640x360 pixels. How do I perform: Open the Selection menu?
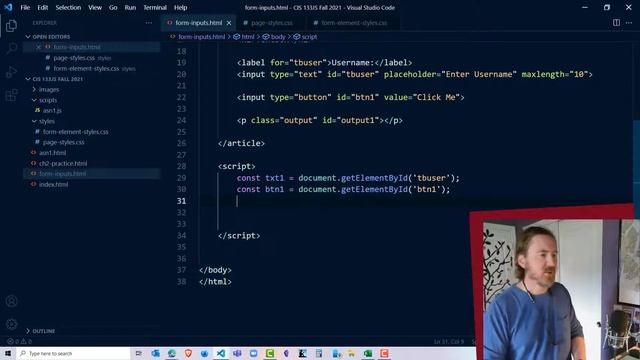point(68,7)
